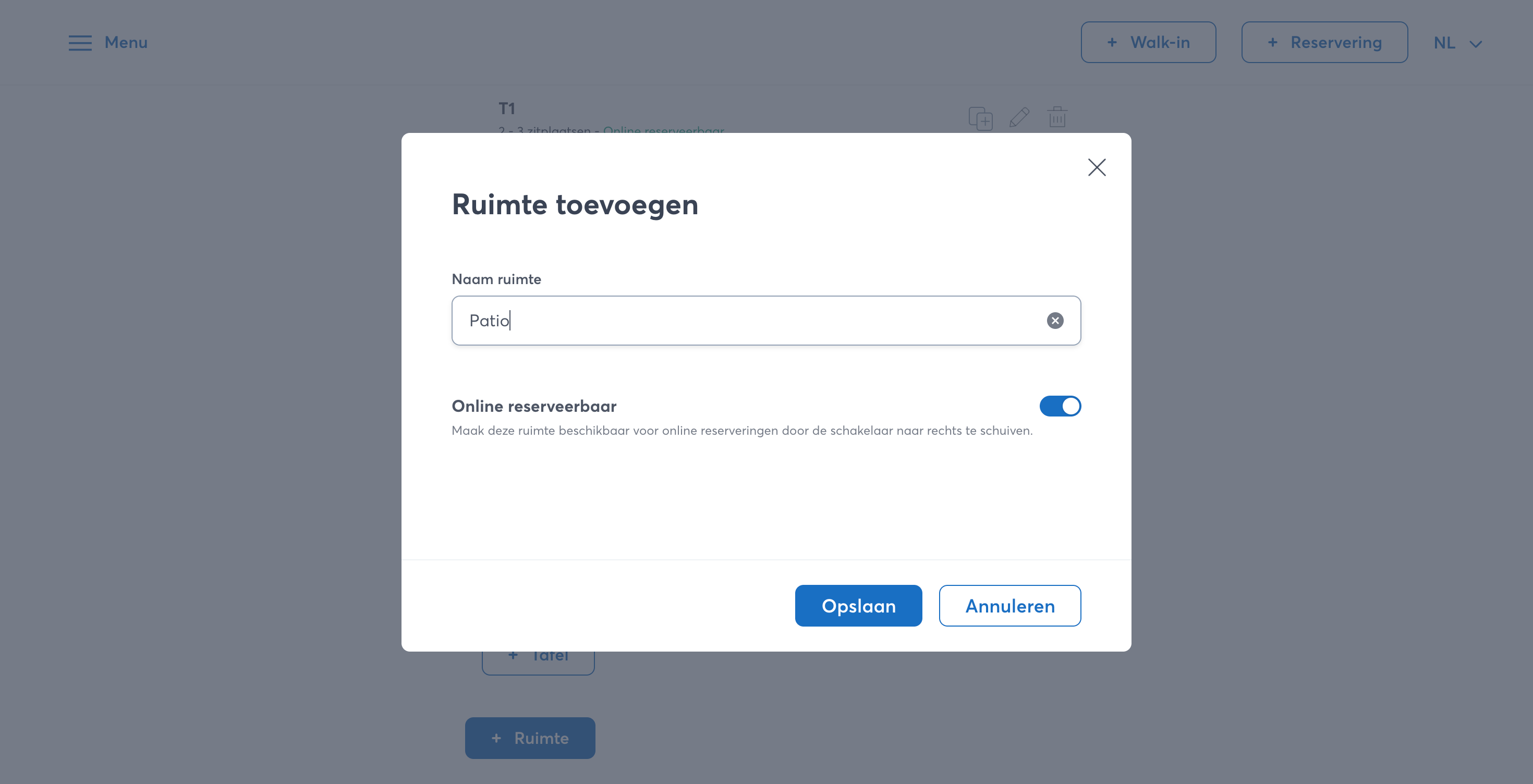This screenshot has height=784, width=1533.
Task: Click the Opslaan button
Action: click(x=858, y=606)
